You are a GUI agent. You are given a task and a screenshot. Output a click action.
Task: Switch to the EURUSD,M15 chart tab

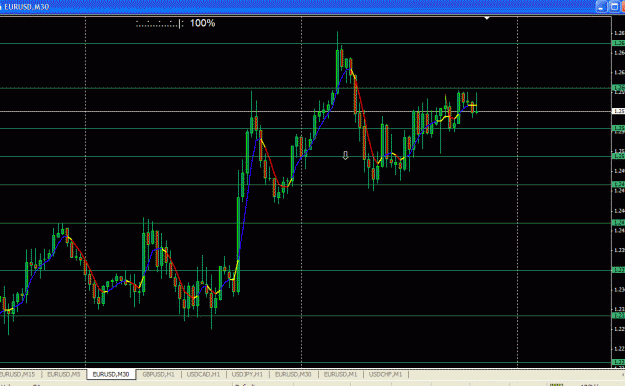(19, 374)
